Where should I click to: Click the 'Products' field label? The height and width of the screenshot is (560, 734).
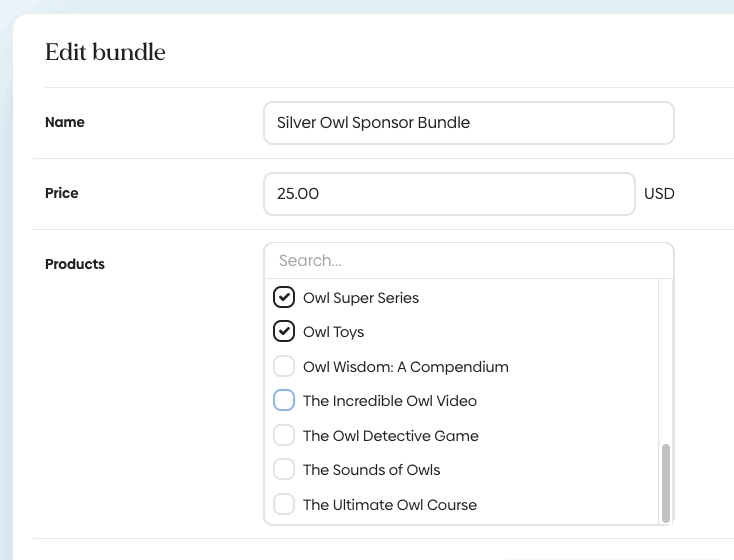[x=75, y=265]
